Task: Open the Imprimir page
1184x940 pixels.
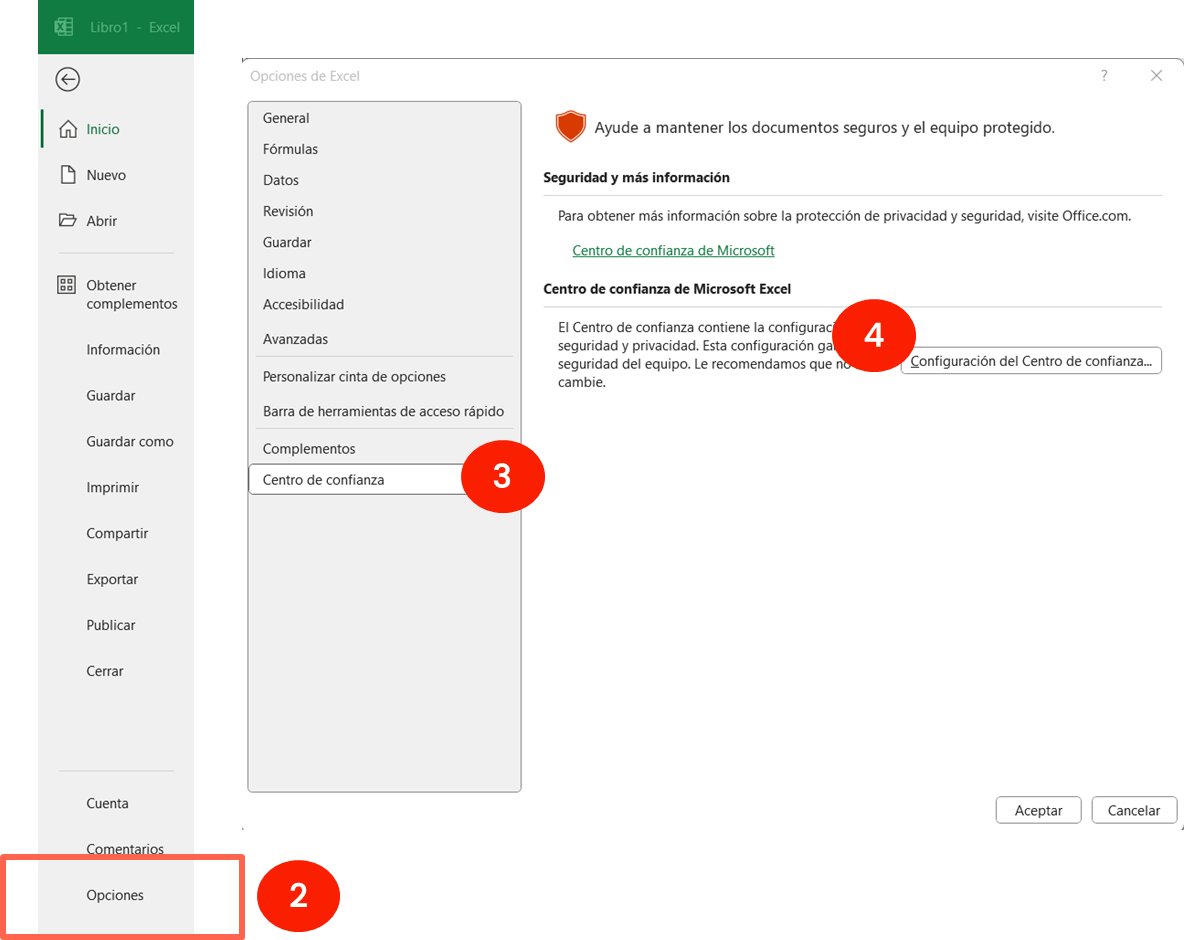Action: click(x=113, y=488)
